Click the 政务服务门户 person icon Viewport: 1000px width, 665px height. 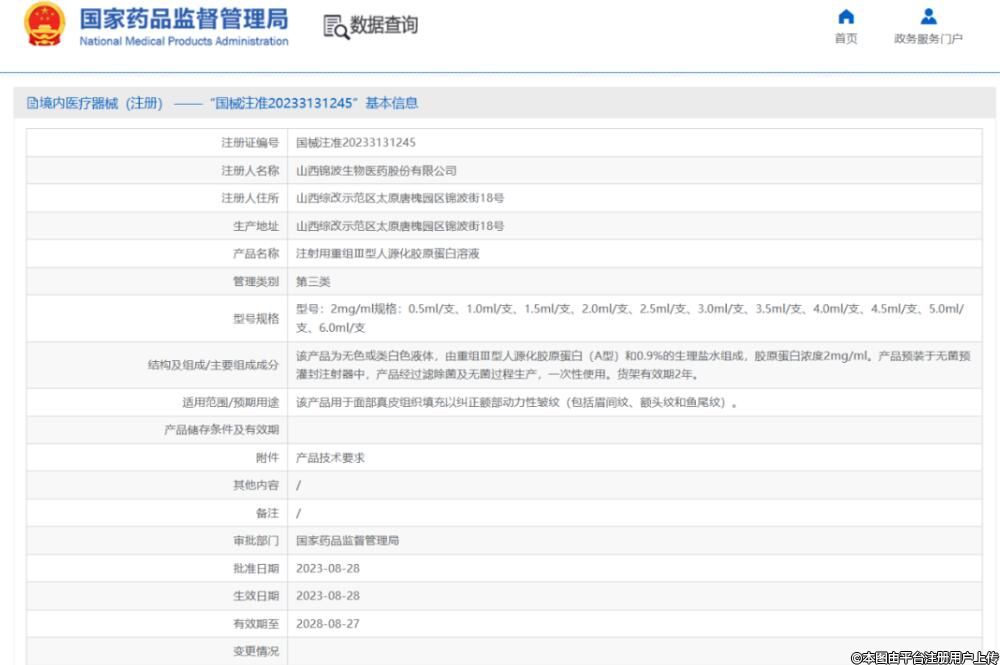point(928,17)
